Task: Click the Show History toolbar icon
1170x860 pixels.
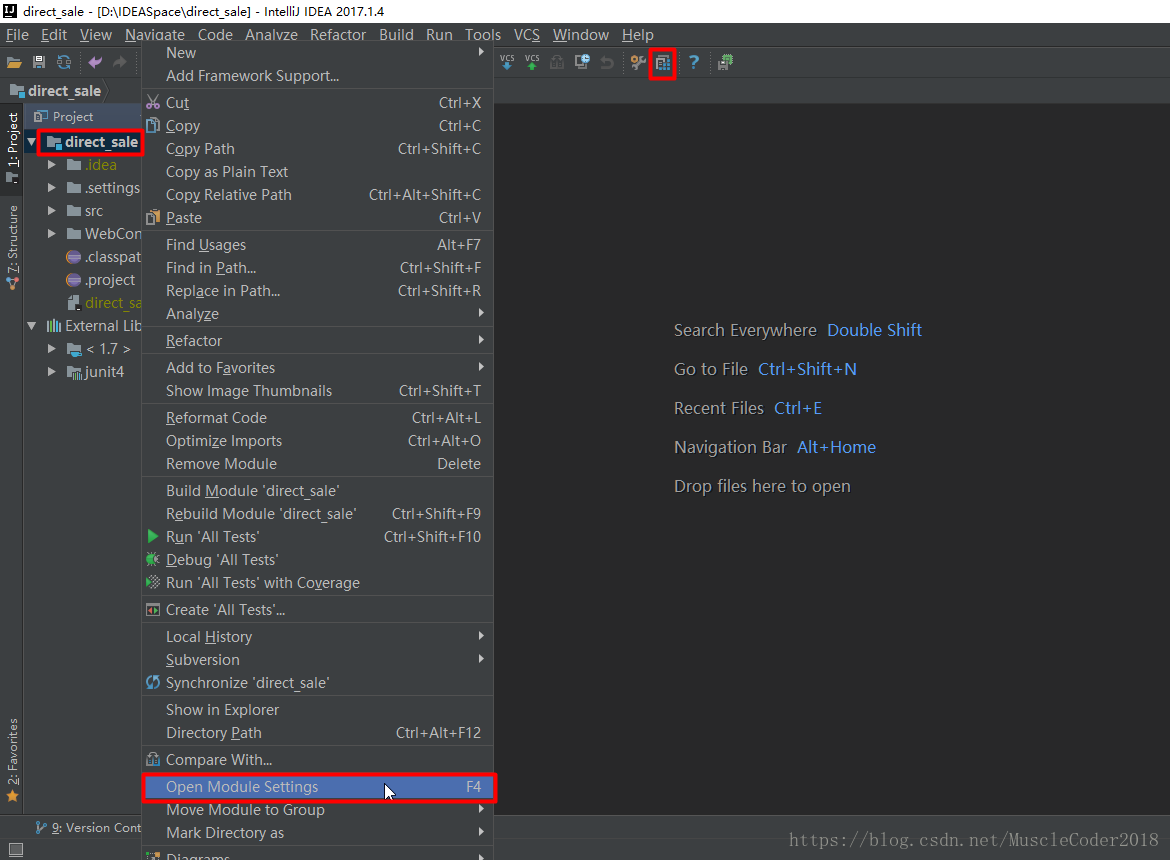Action: coord(582,62)
